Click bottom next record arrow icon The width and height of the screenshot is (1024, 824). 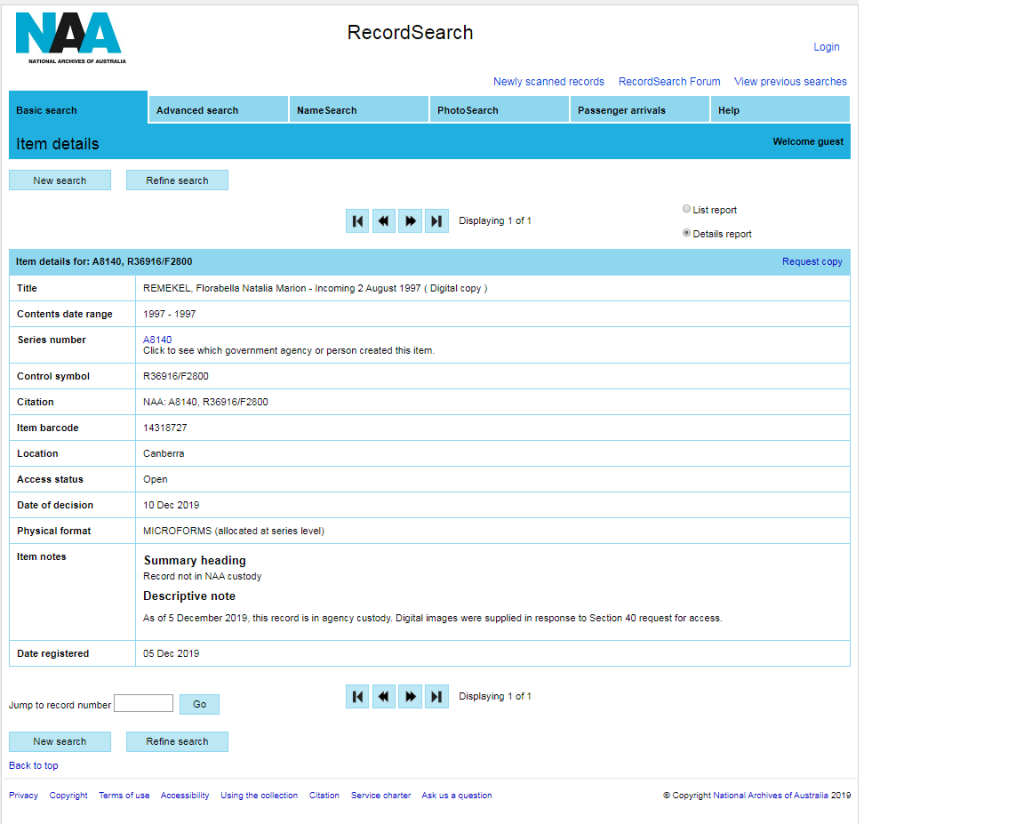click(x=410, y=697)
